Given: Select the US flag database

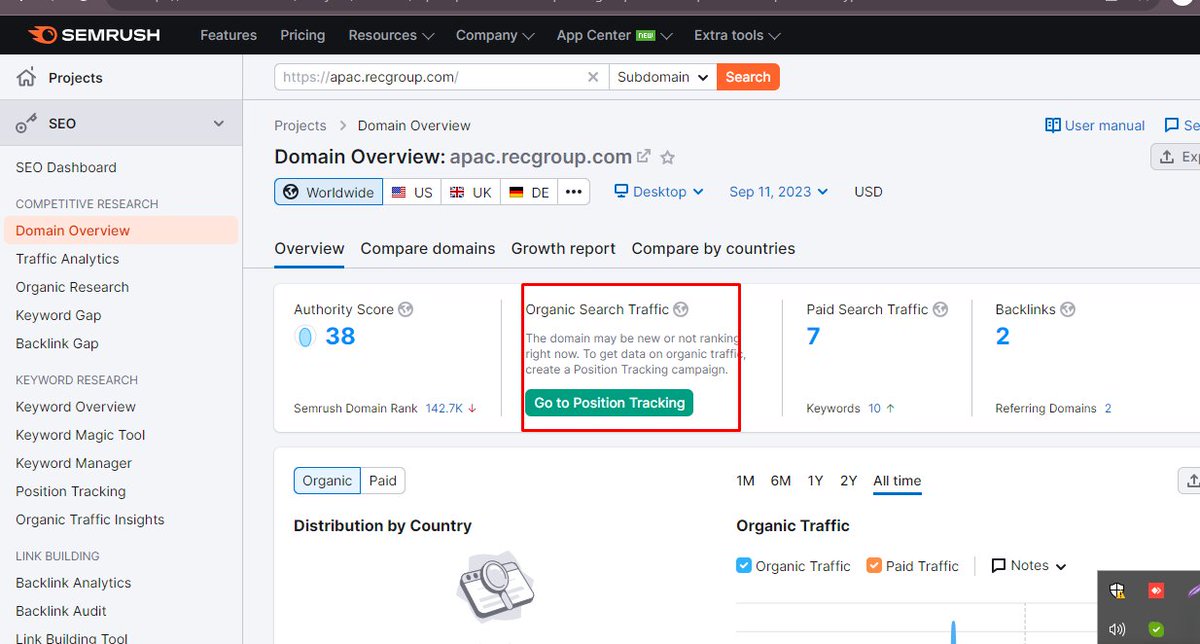Looking at the screenshot, I should coord(411,192).
